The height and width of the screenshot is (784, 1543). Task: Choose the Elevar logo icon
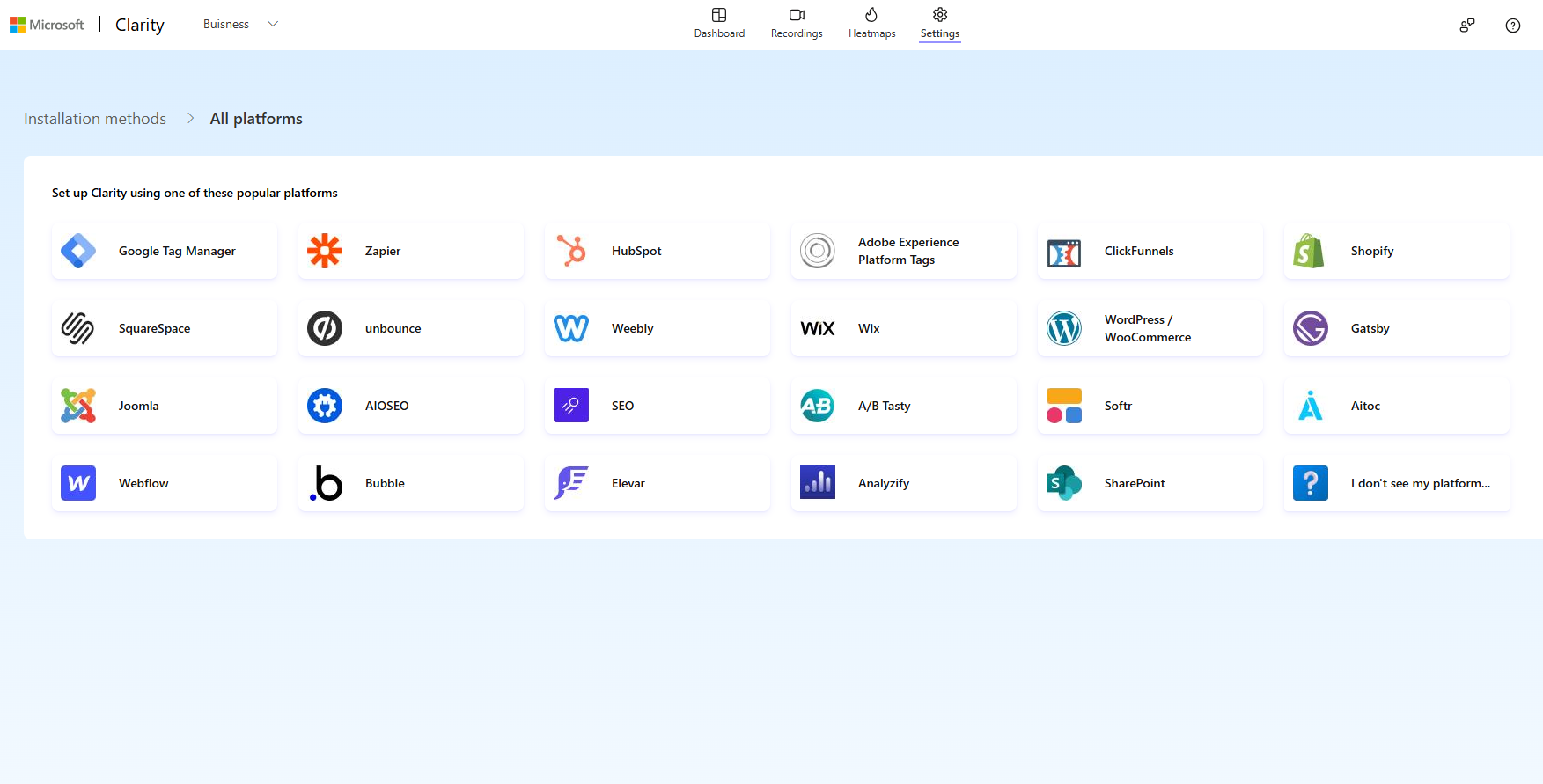[571, 483]
